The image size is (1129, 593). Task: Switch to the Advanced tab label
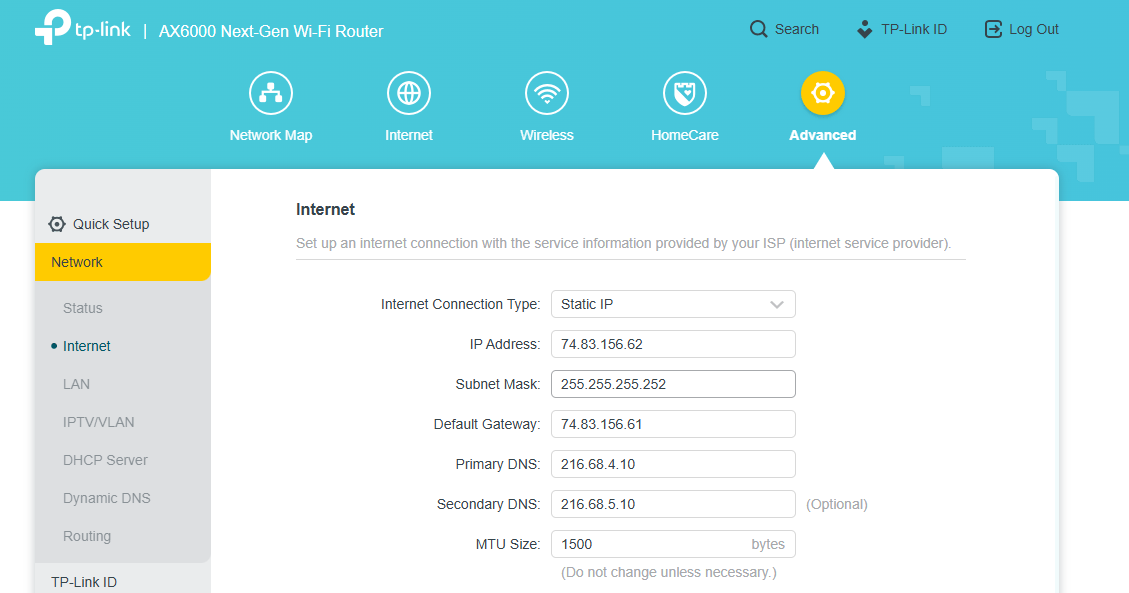coord(823,135)
